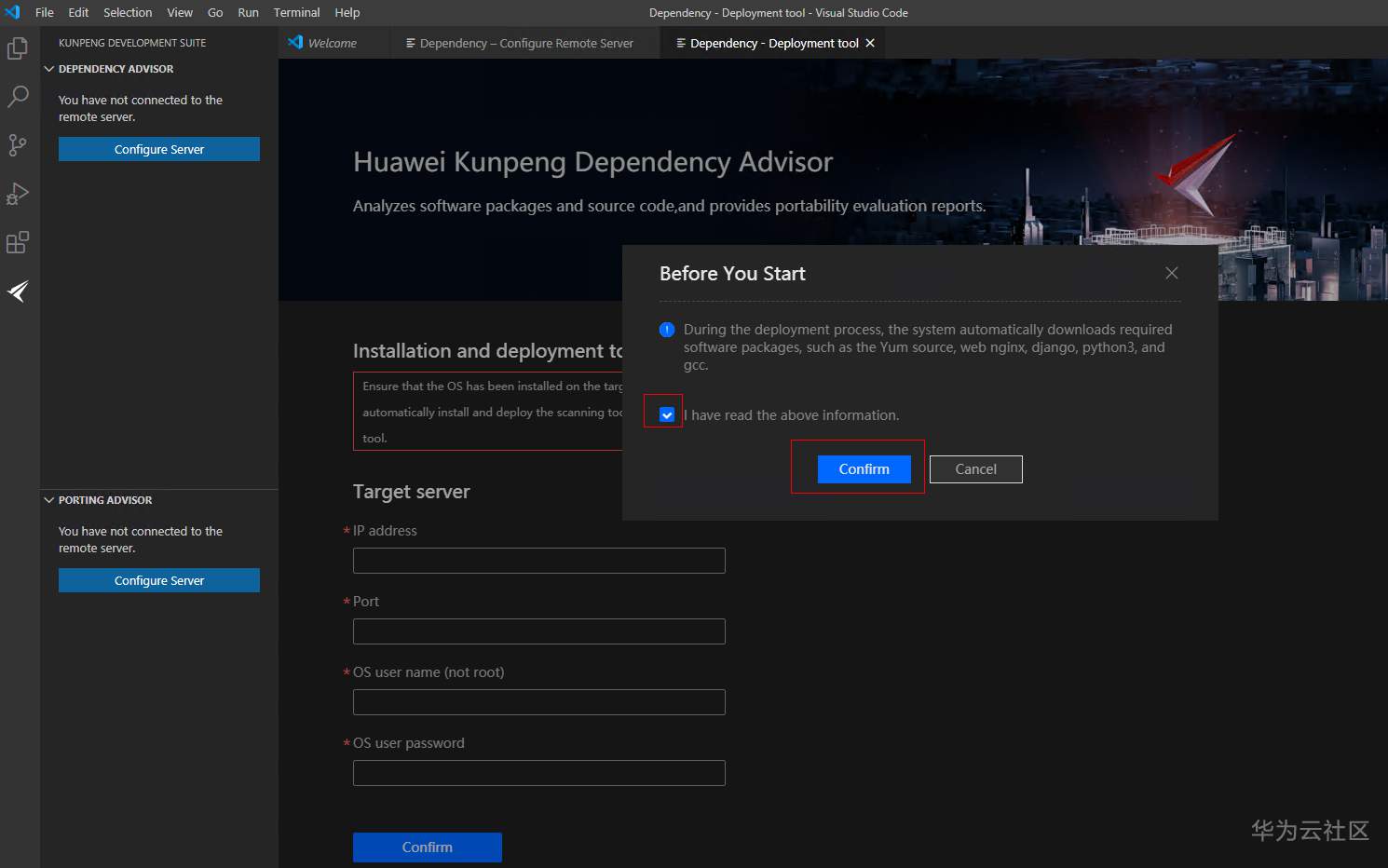Screen dimensions: 1388x868
Task: Click Confirm in the Before You Start dialog
Action: pos(864,469)
